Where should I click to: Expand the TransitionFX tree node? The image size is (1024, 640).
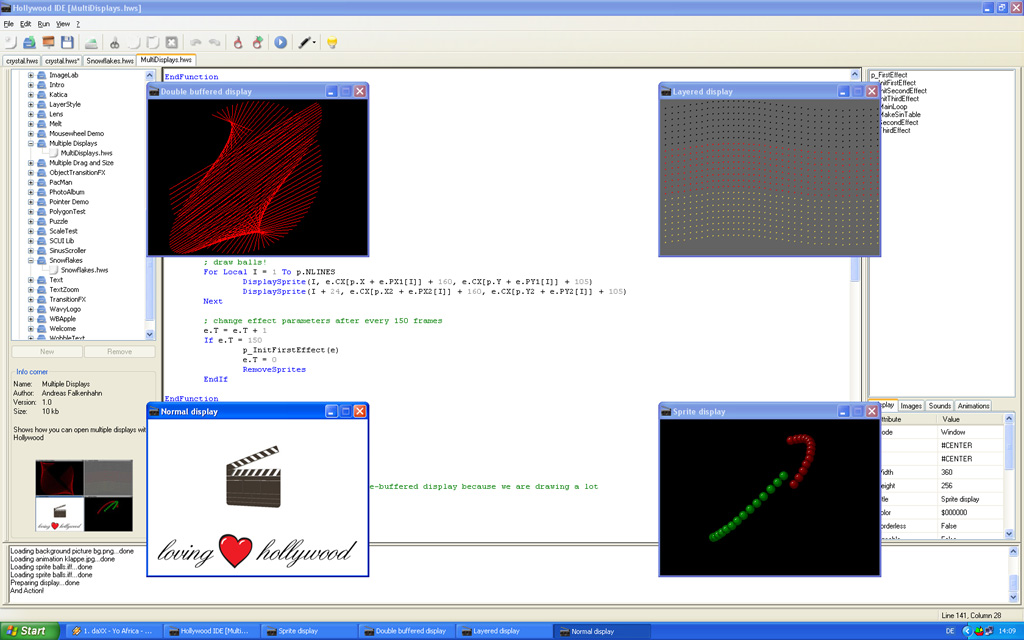pyautogui.click(x=31, y=299)
